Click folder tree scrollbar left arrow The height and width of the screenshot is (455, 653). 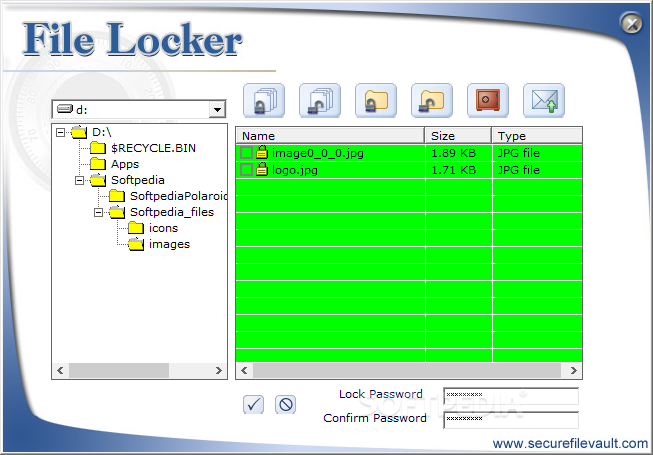(60, 370)
